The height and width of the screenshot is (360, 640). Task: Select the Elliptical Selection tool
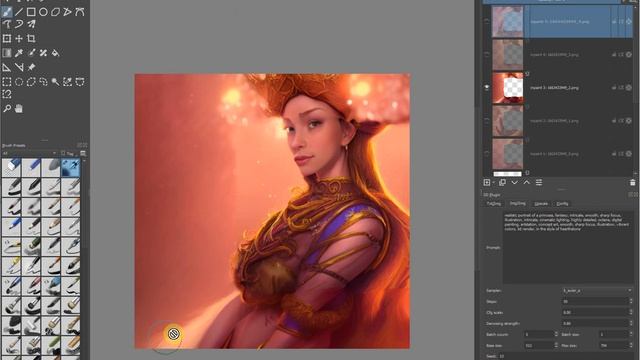tap(19, 82)
